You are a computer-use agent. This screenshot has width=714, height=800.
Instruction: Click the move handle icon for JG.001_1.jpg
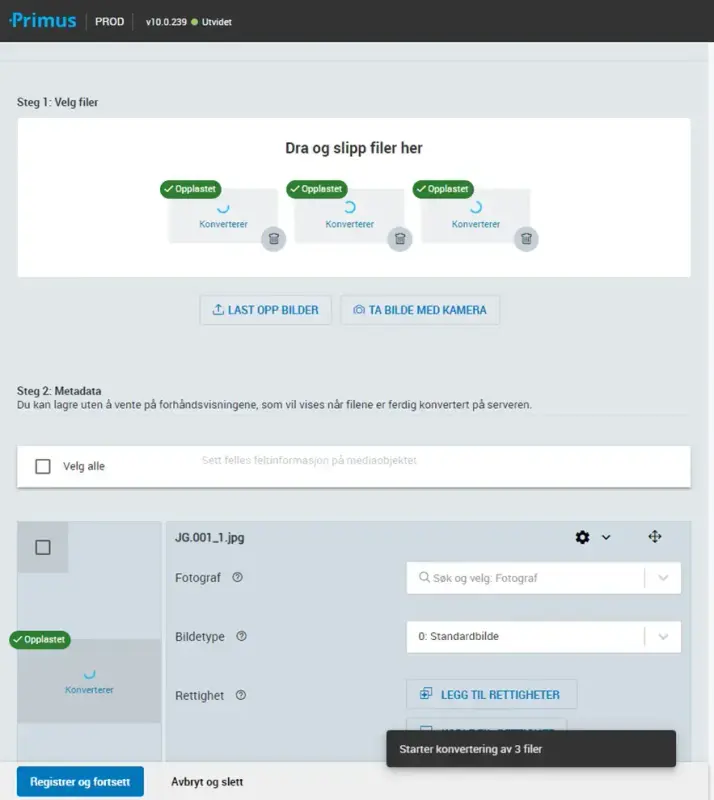click(x=655, y=537)
